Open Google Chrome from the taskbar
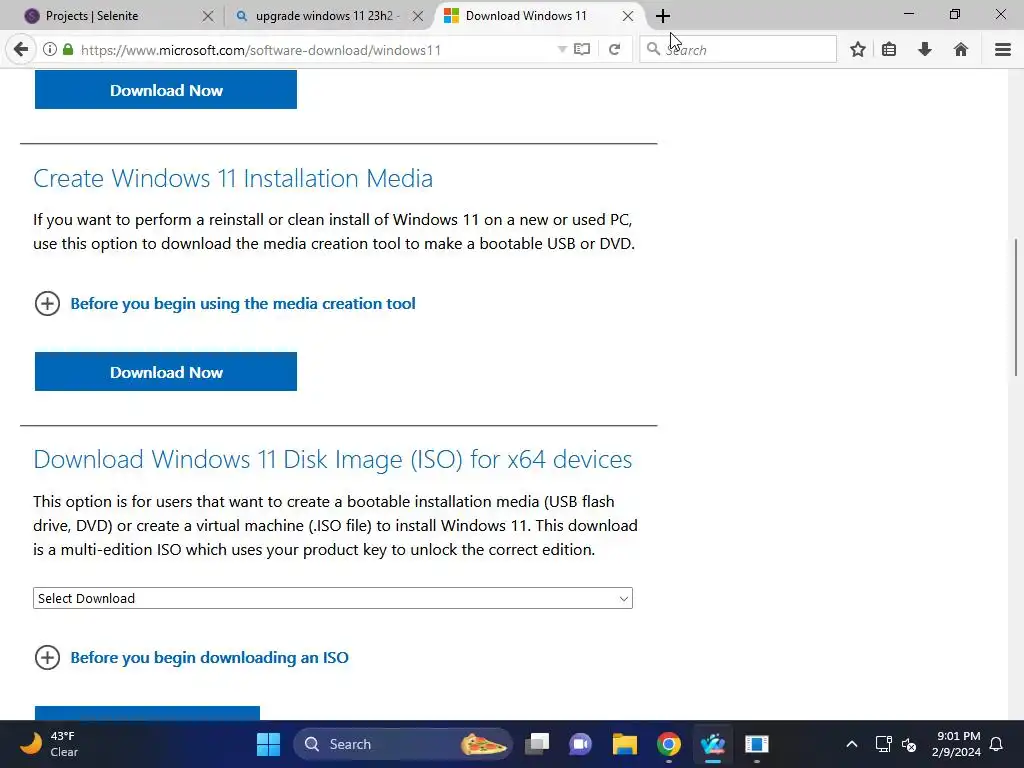 [x=669, y=744]
